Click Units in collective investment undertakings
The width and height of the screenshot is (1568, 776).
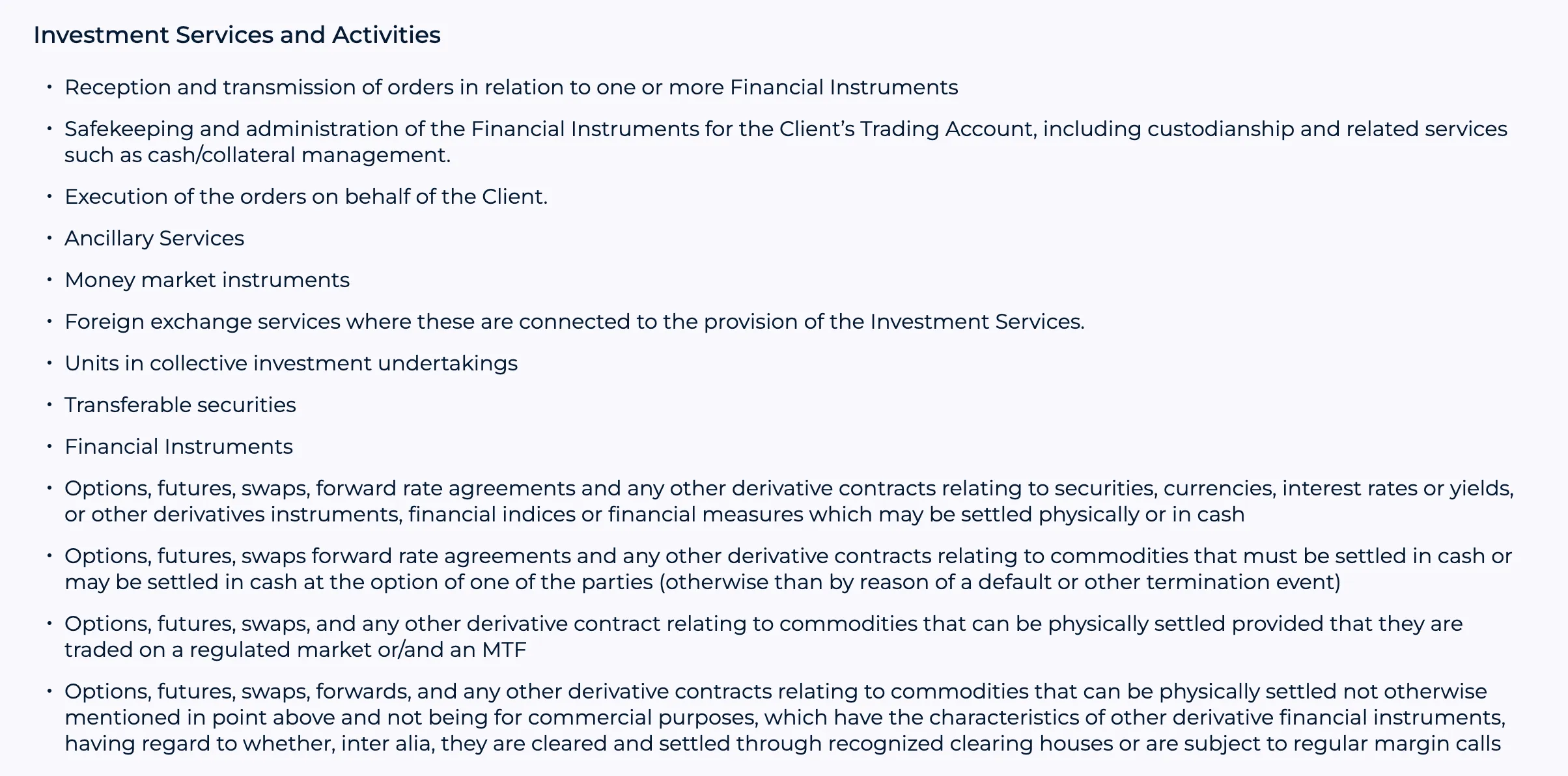291,363
